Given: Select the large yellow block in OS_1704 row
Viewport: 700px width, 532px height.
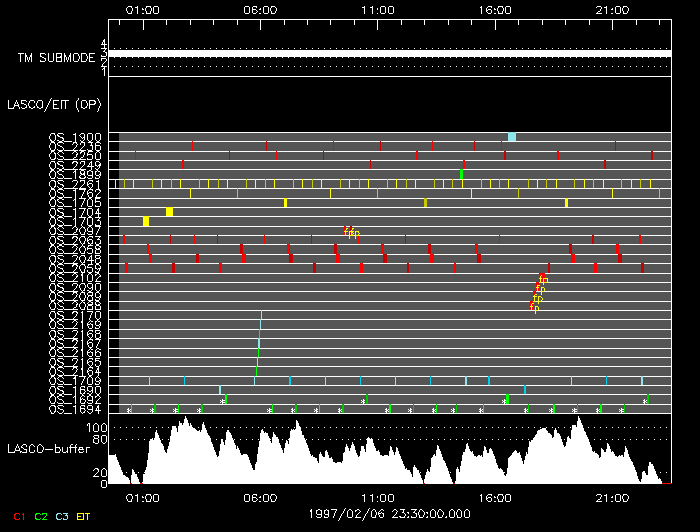Looking at the screenshot, I should pyautogui.click(x=169, y=212).
